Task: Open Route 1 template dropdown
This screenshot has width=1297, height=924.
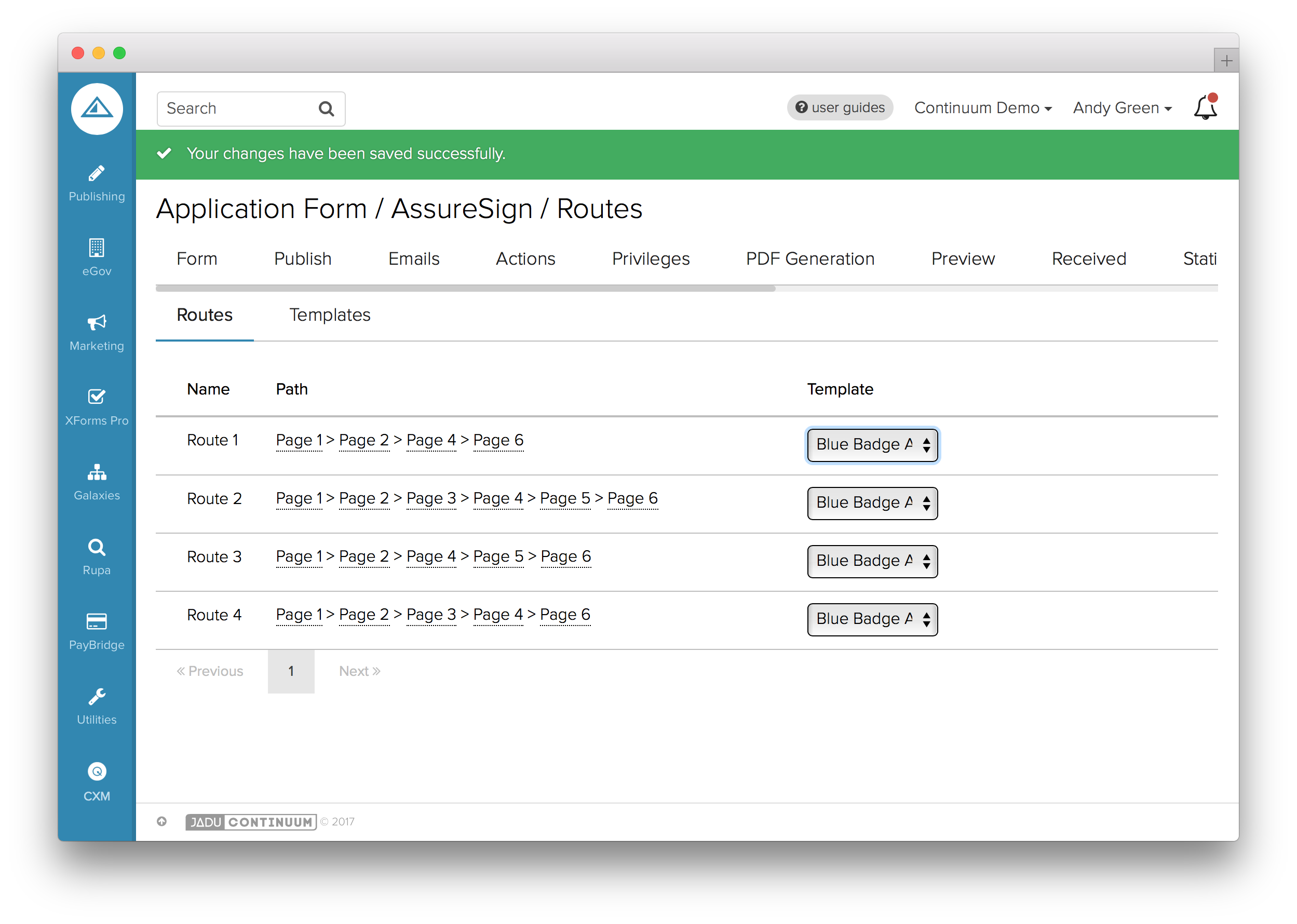Action: [x=872, y=444]
